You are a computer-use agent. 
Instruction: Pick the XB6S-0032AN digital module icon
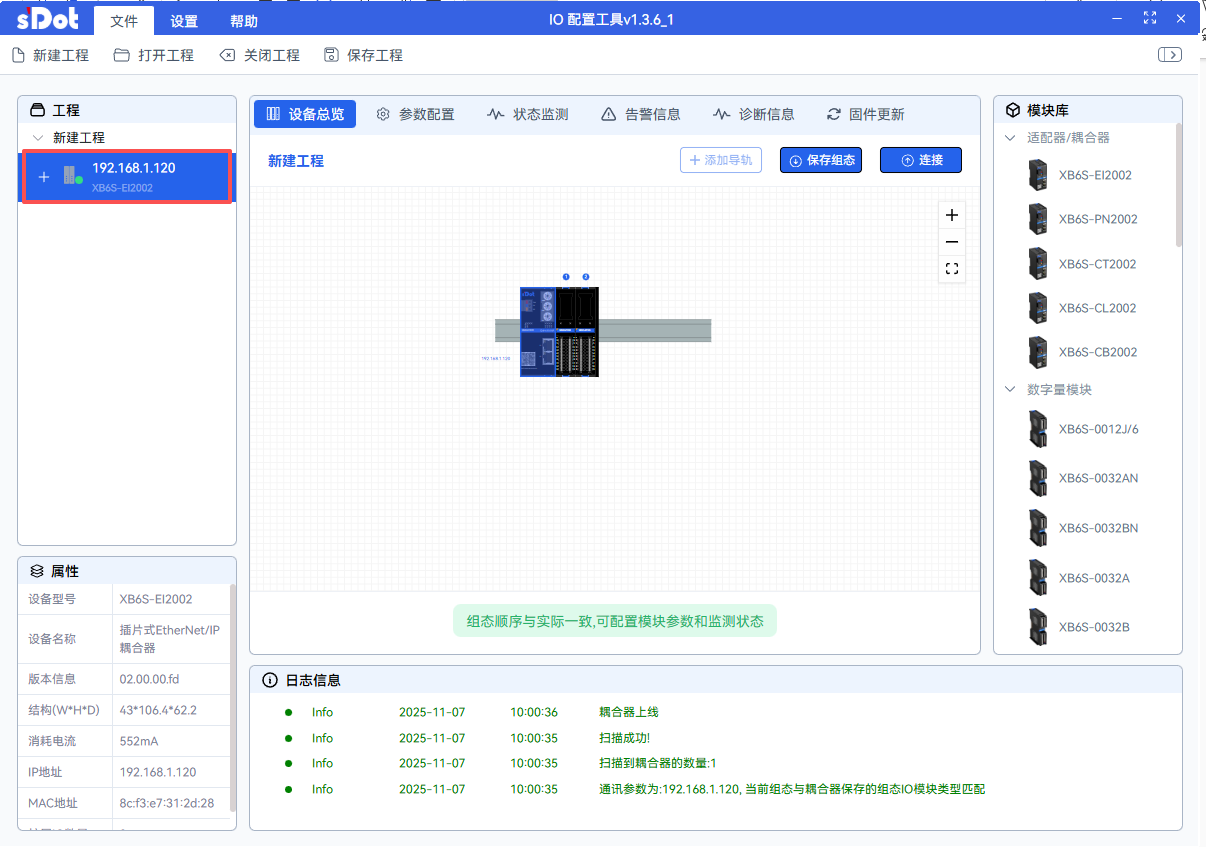[x=1038, y=478]
